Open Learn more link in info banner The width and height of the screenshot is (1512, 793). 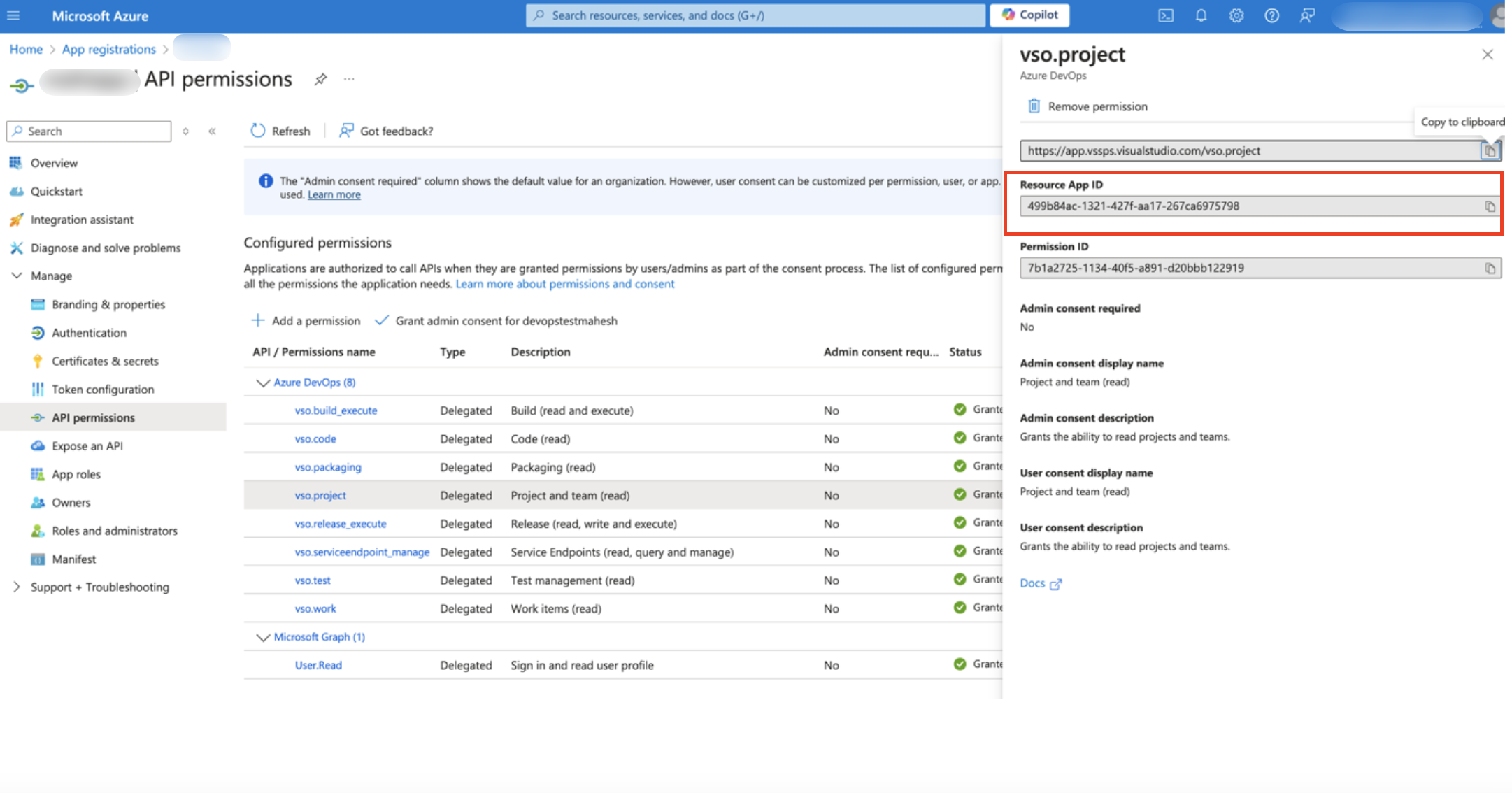pyautogui.click(x=334, y=194)
